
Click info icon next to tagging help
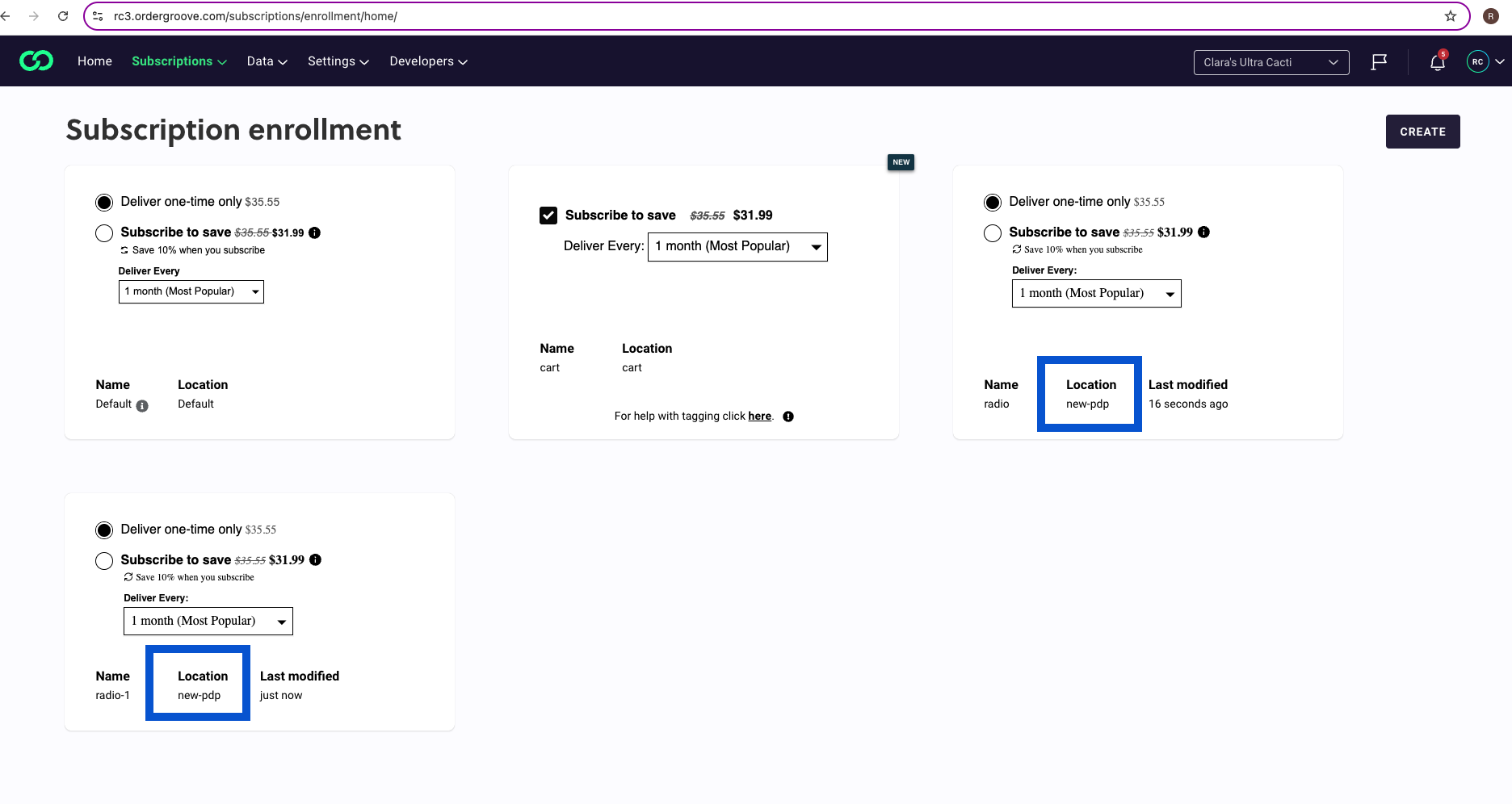tap(788, 417)
